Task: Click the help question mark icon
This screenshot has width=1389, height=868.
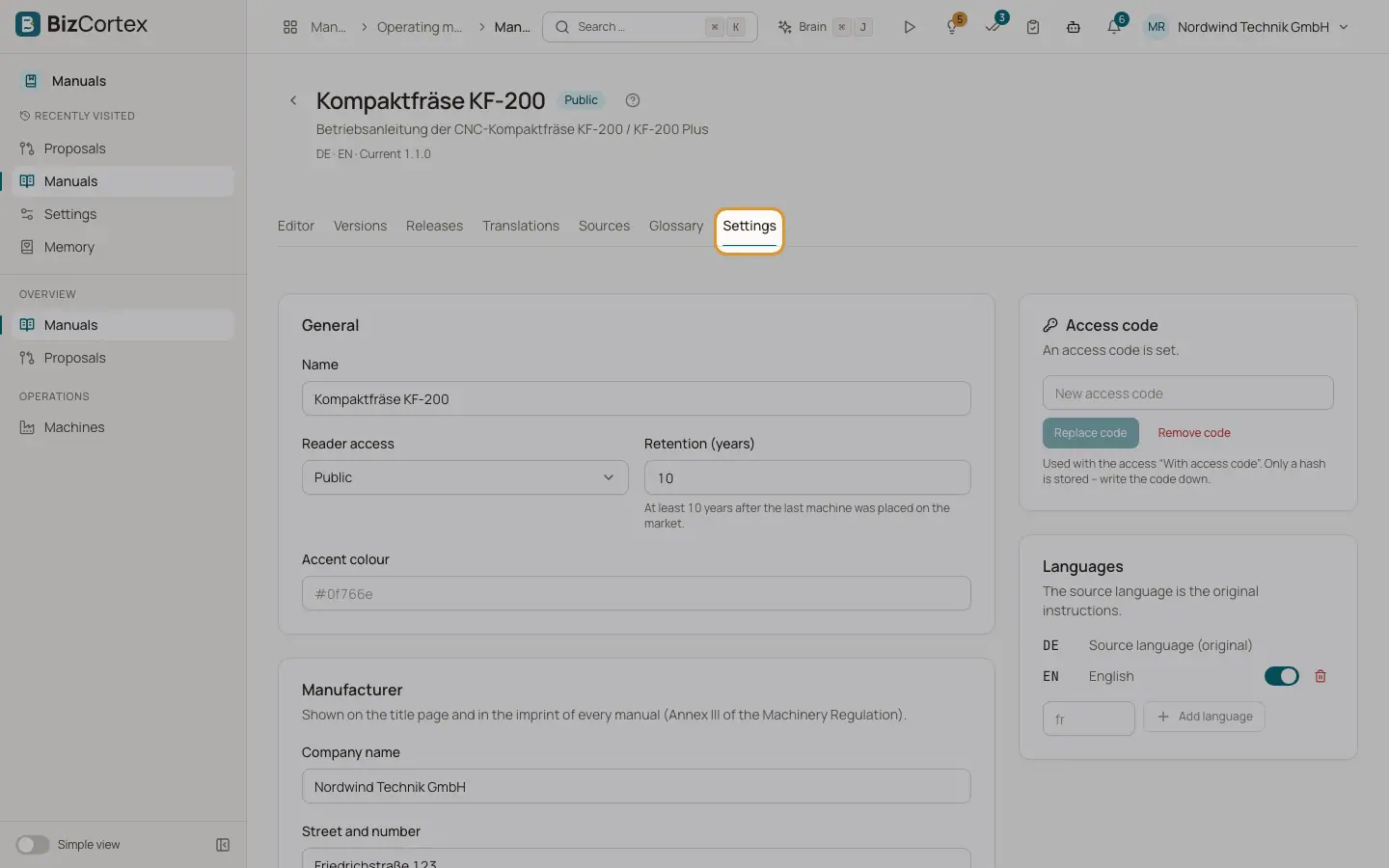Action: tap(633, 100)
